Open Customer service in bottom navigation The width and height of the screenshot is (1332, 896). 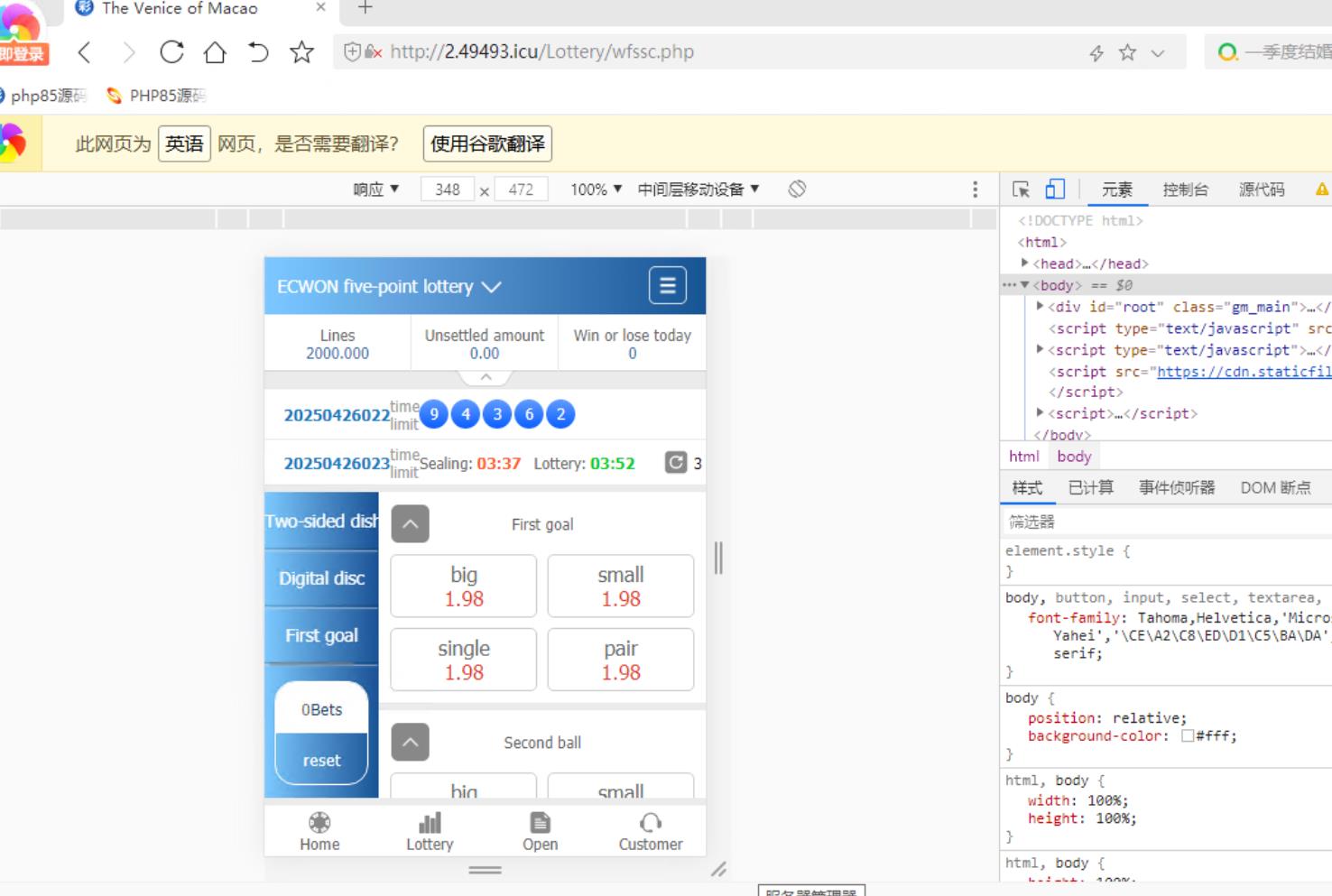coord(650,831)
